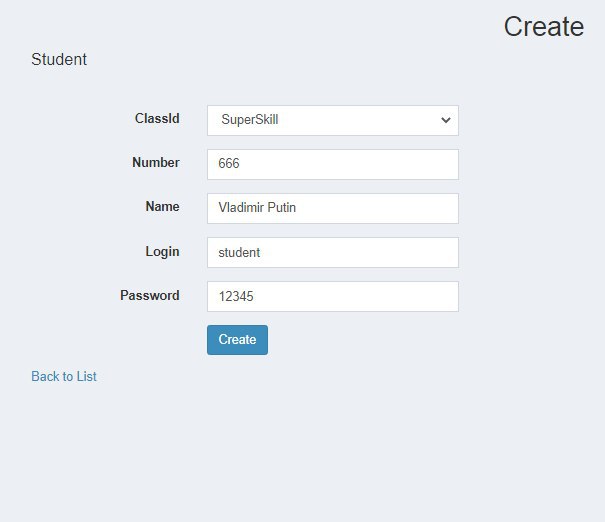Click the Number field label
605x522 pixels.
[x=156, y=162]
